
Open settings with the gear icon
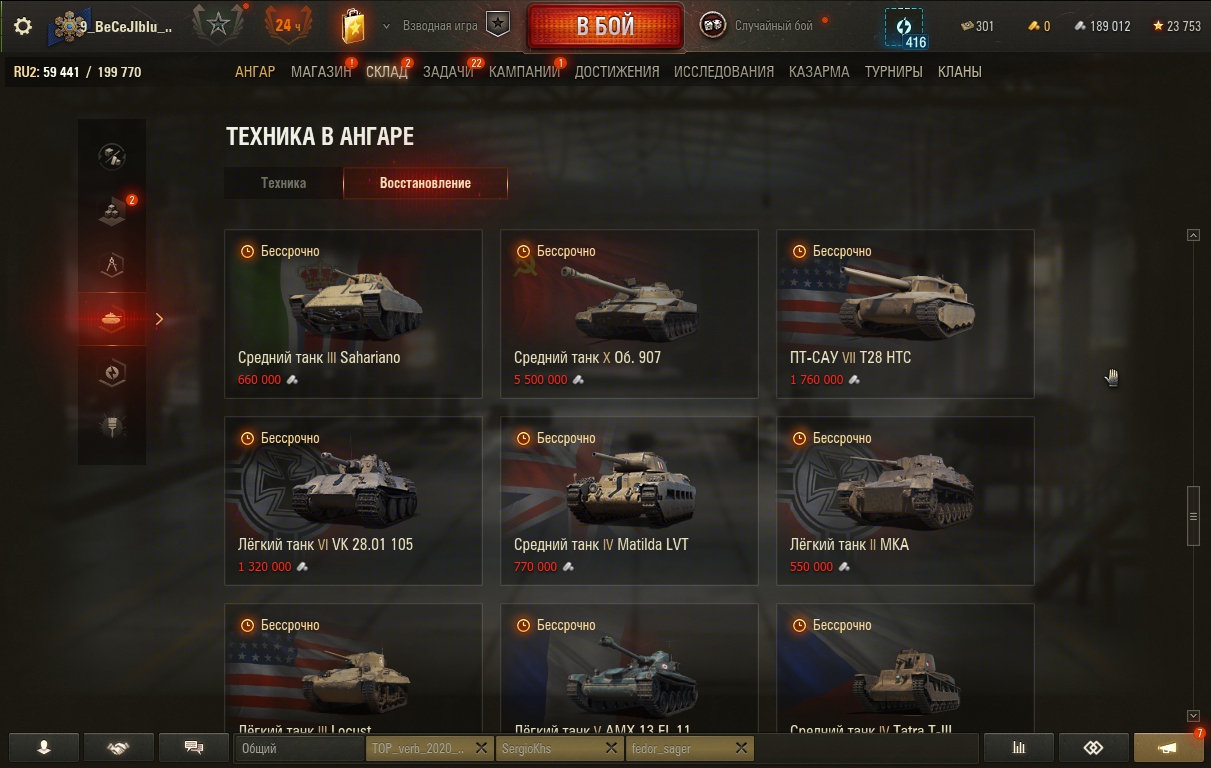click(22, 26)
